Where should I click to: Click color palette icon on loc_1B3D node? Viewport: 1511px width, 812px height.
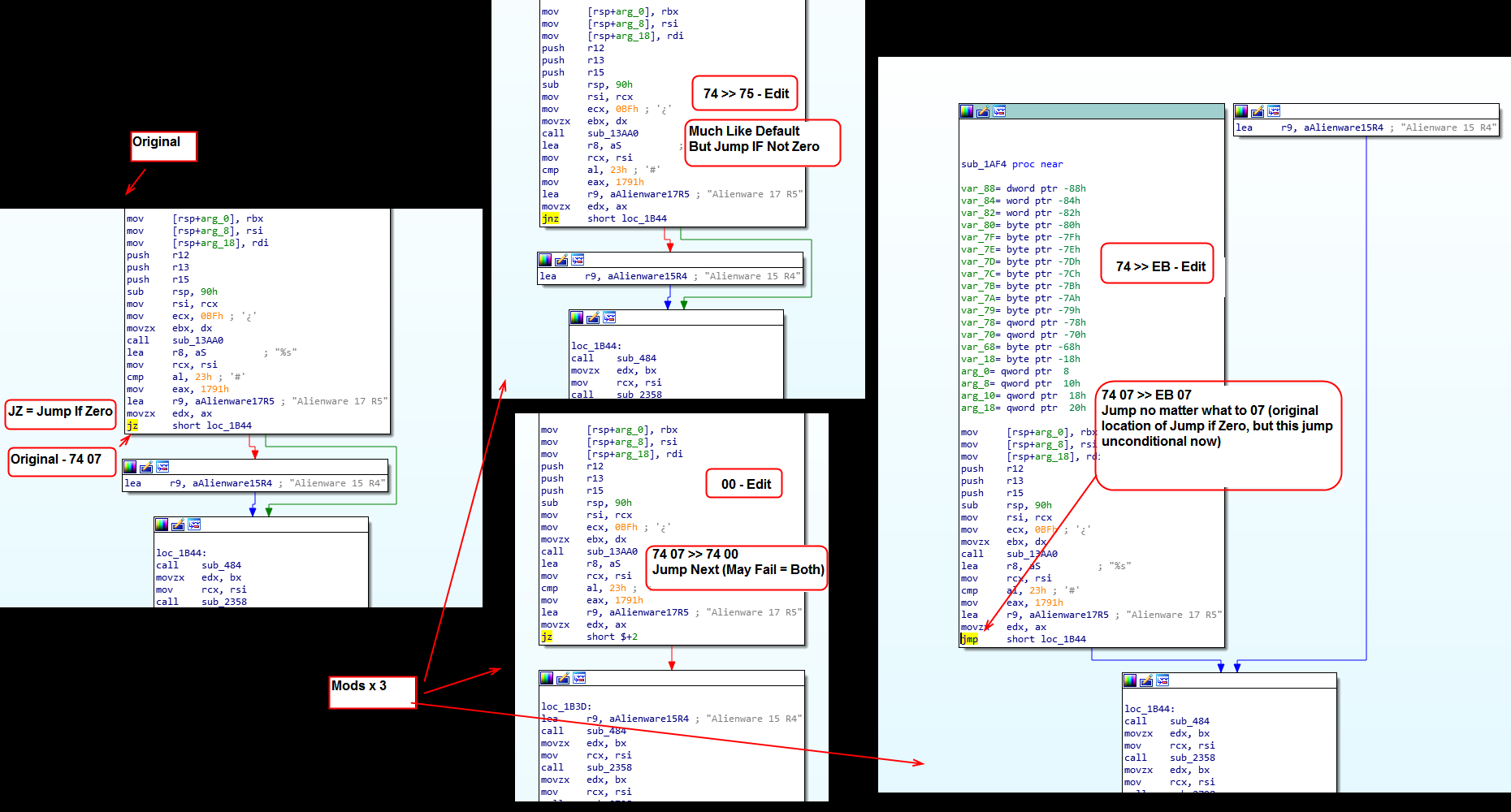coord(547,678)
